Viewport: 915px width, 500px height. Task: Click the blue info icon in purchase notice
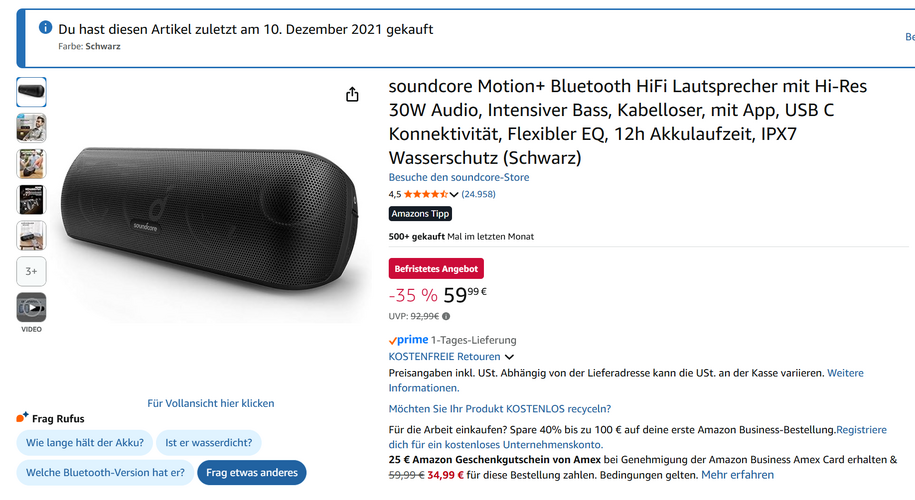[45, 28]
